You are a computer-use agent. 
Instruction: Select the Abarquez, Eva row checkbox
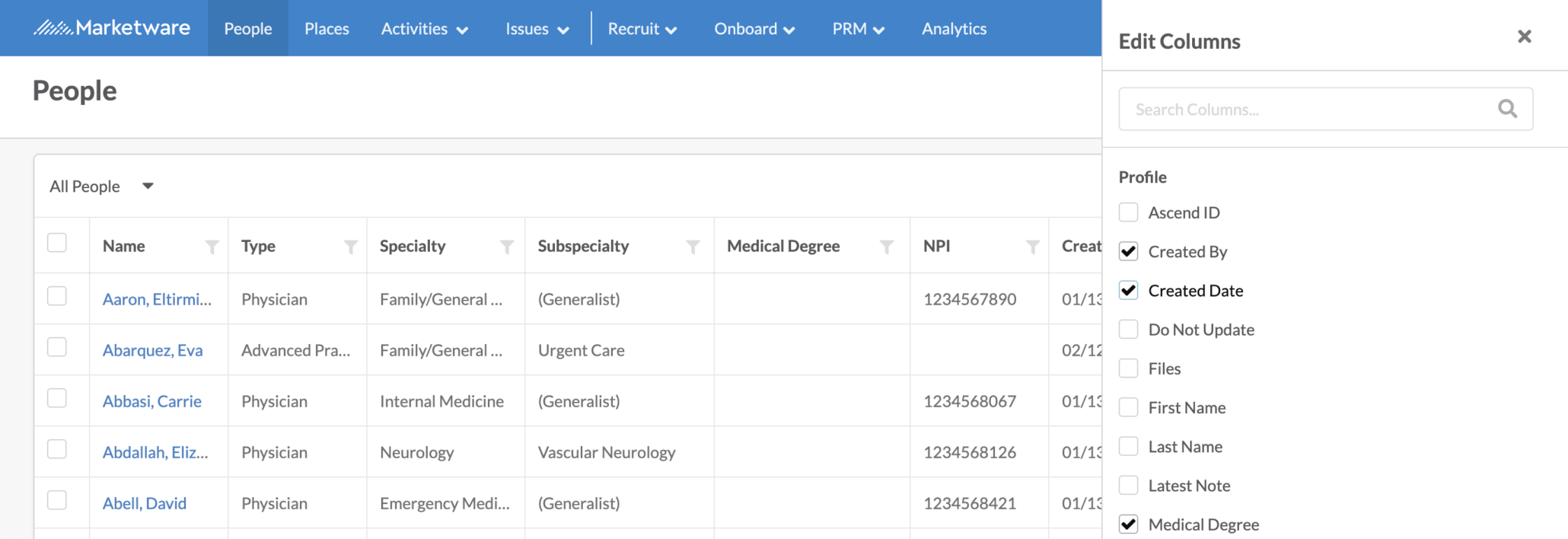click(x=57, y=347)
